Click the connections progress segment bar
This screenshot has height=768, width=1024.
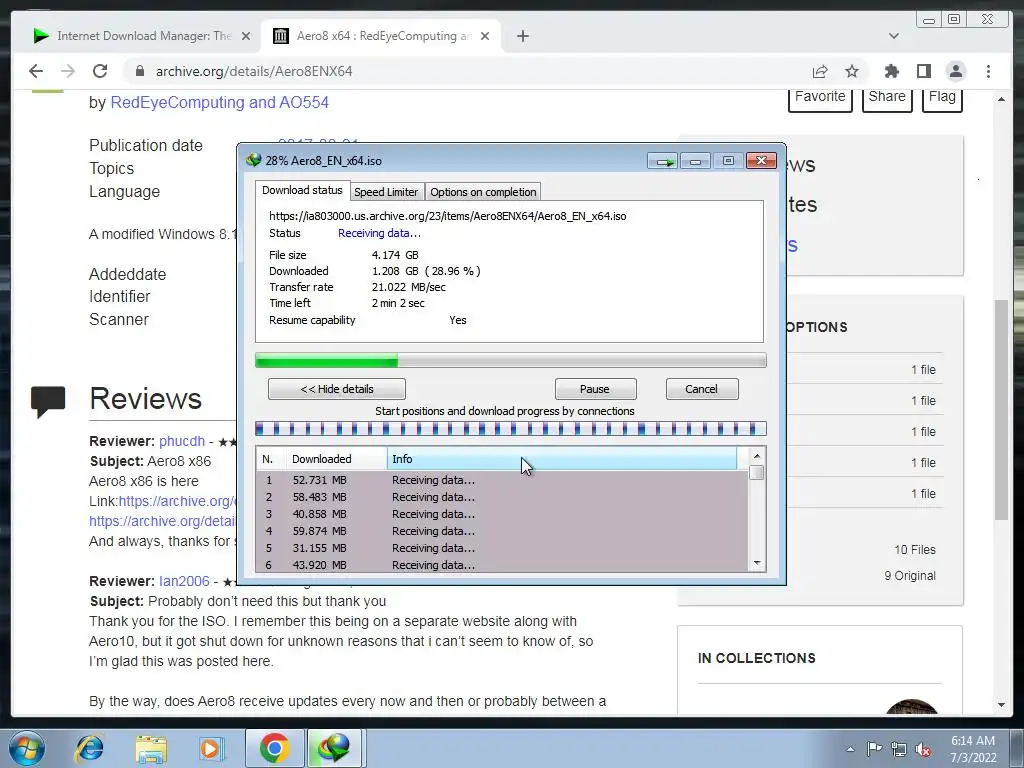[x=510, y=428]
